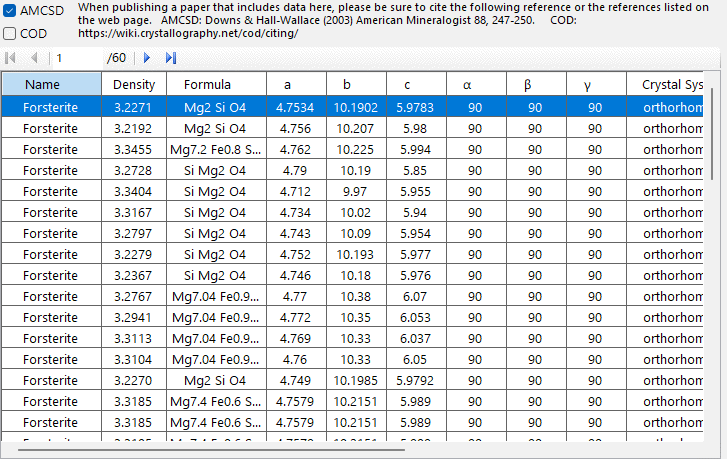This screenshot has width=727, height=459.
Task: Click density cell 3.3104
Action: coord(133,359)
